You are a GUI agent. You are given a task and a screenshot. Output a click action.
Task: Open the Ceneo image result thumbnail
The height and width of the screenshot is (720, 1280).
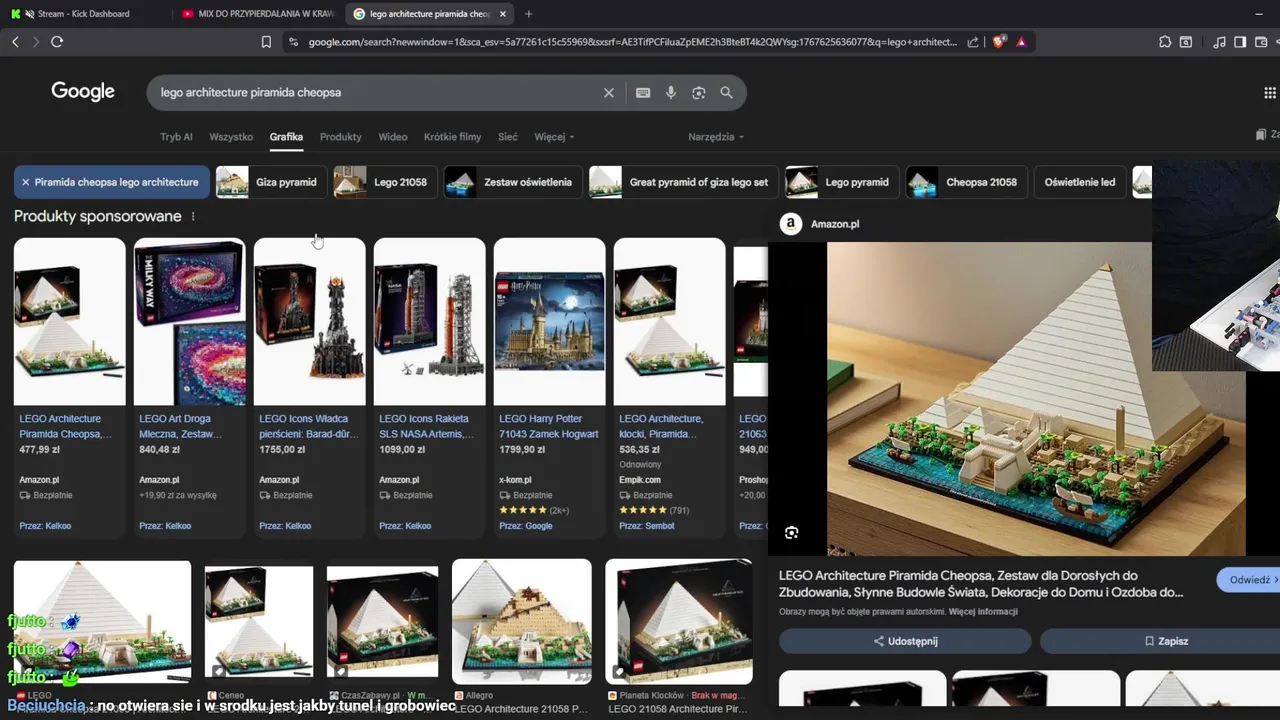[259, 622]
